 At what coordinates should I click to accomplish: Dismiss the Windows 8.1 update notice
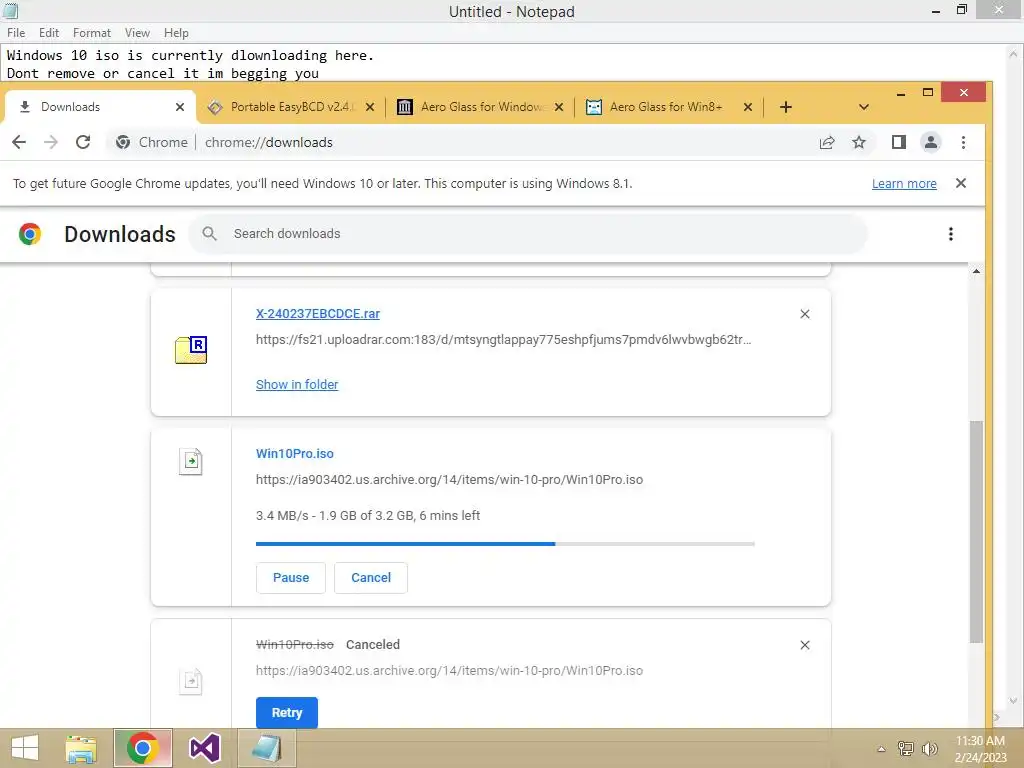[961, 184]
